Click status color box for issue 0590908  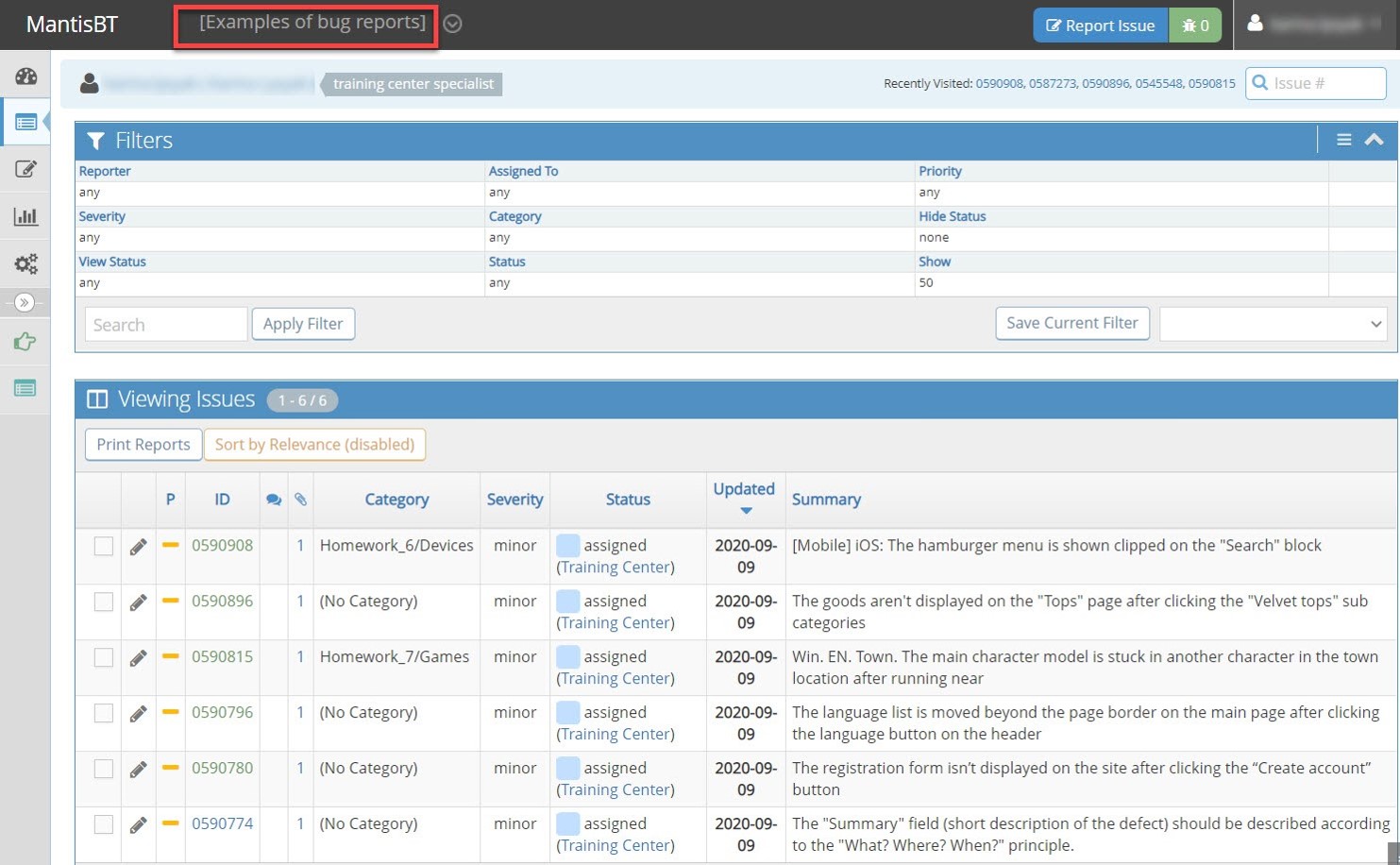coord(567,546)
